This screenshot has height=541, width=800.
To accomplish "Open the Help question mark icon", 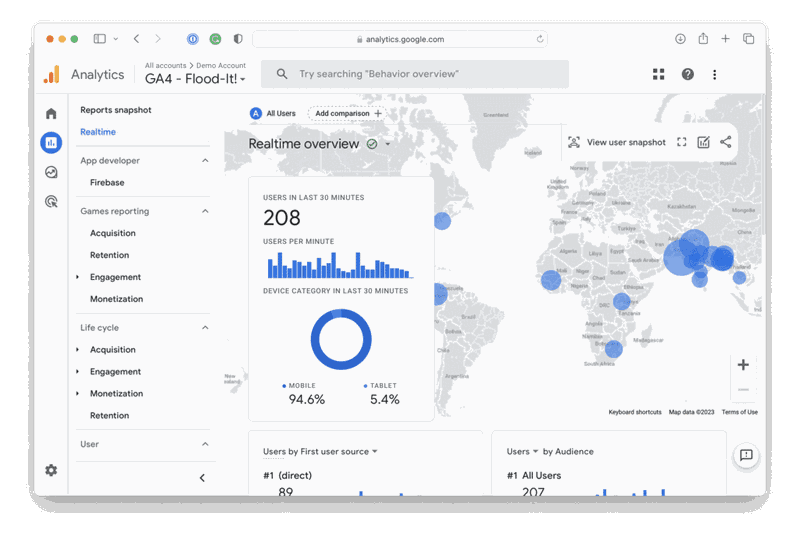I will pos(688,75).
